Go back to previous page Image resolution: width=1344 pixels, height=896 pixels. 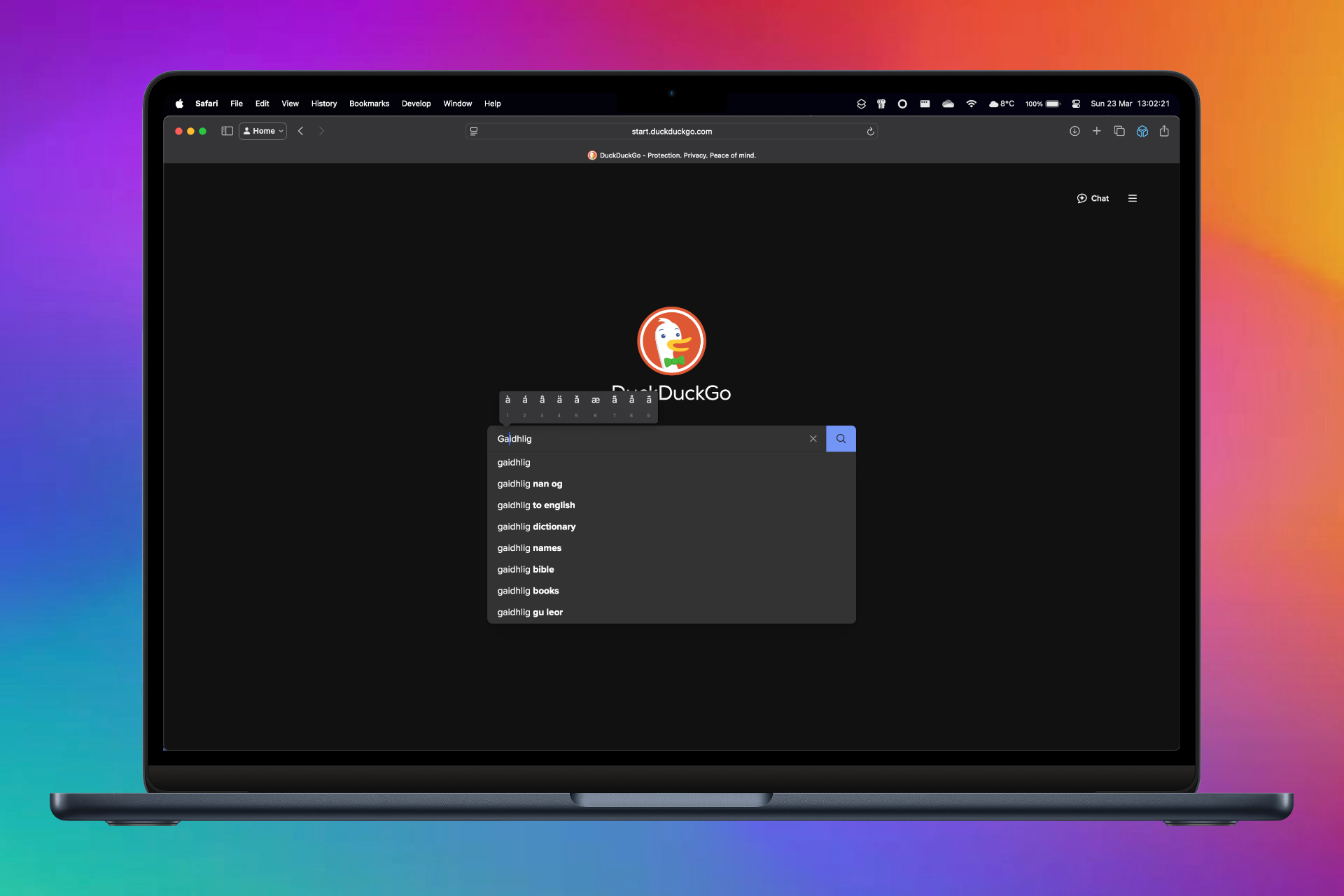point(300,131)
